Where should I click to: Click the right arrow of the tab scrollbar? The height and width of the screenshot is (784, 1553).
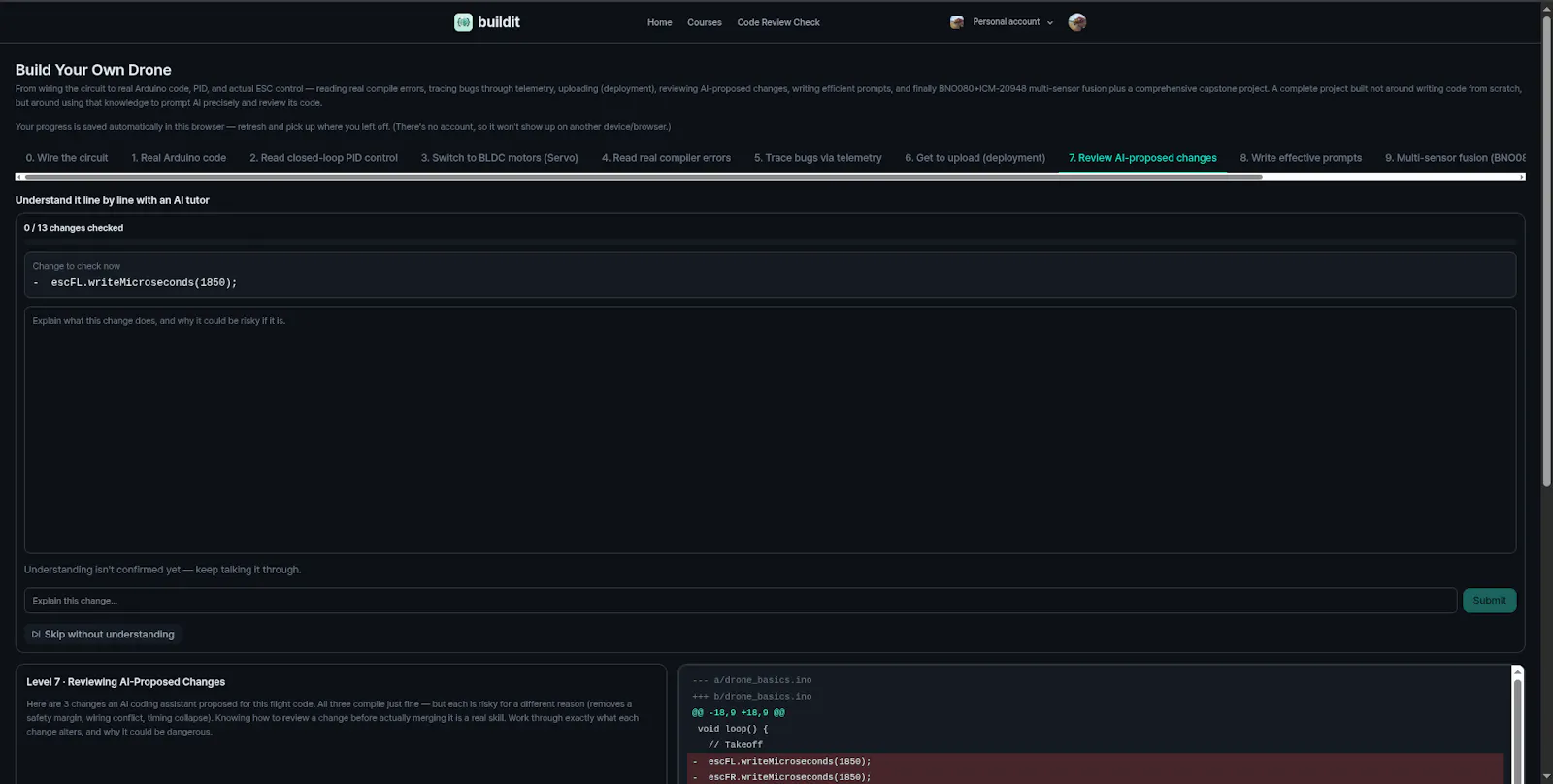click(1522, 177)
